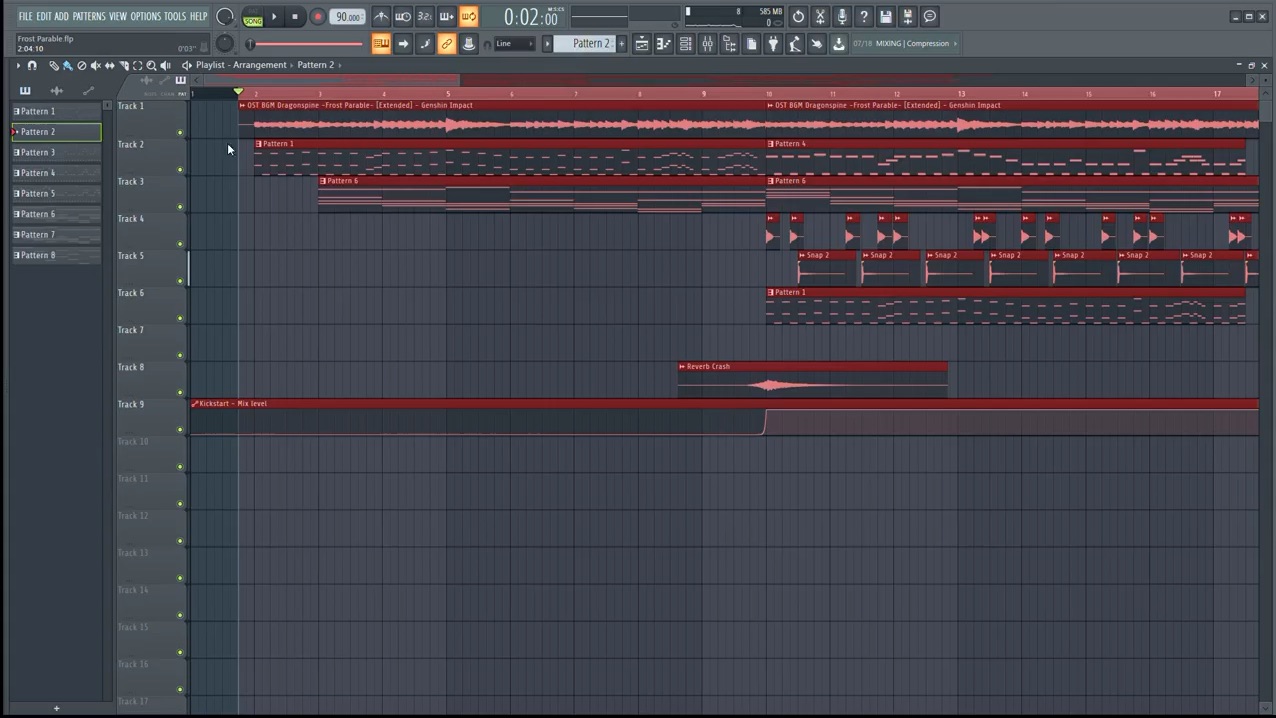Select the playlist magnet snap icon
Image resolution: width=1276 pixels, height=718 pixels.
click(x=32, y=65)
